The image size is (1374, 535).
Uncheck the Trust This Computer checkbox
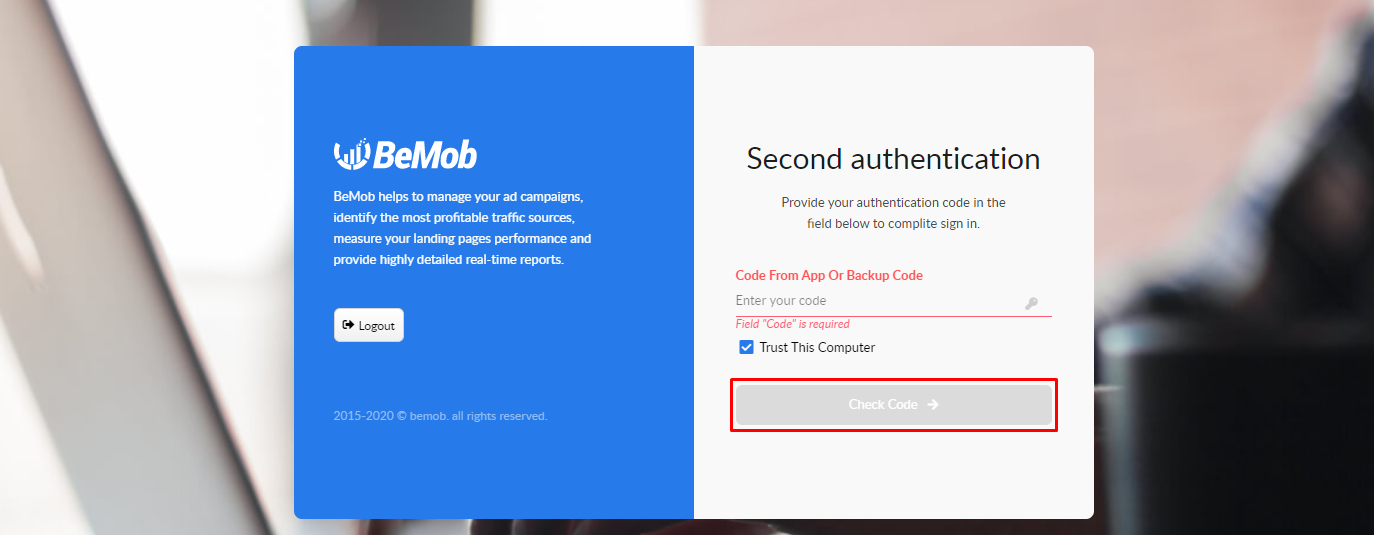click(x=746, y=348)
